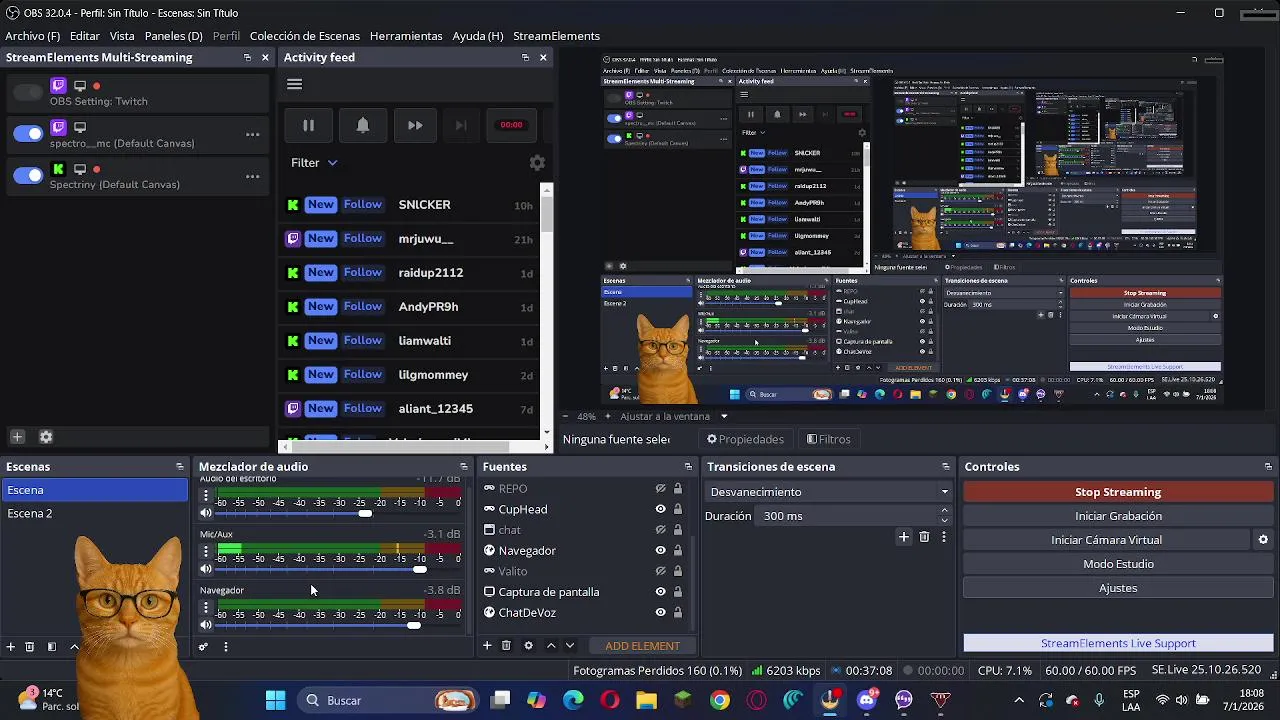Show the REPO source
This screenshot has width=1280, height=720.
coord(660,489)
